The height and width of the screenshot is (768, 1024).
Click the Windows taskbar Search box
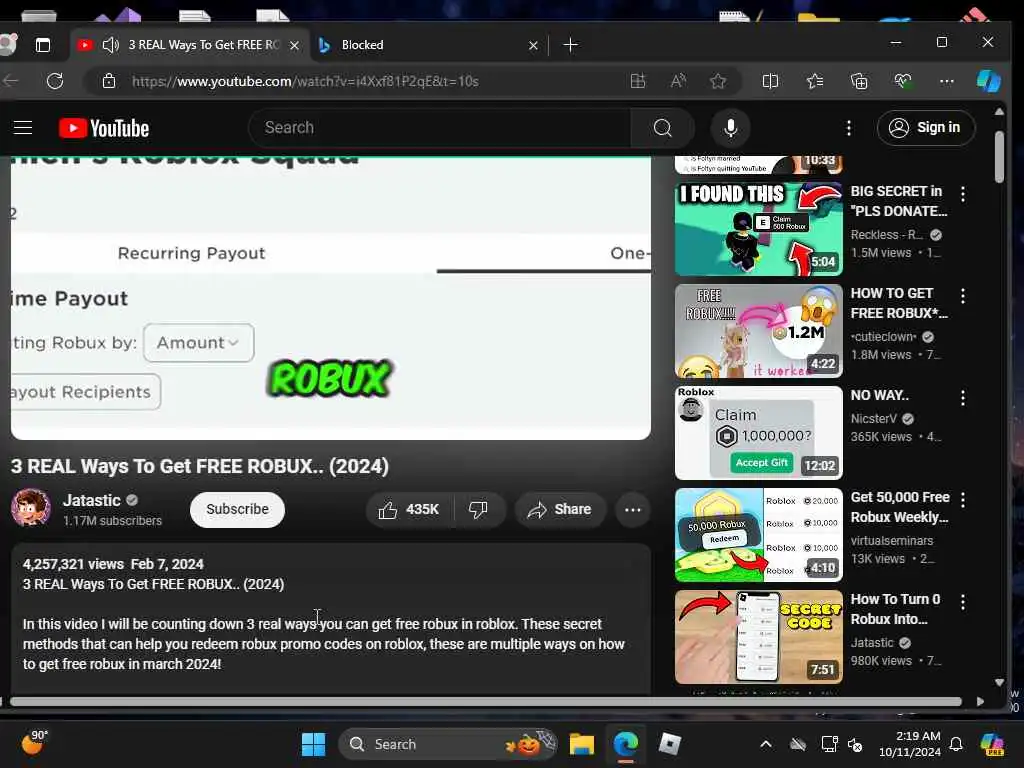(448, 744)
